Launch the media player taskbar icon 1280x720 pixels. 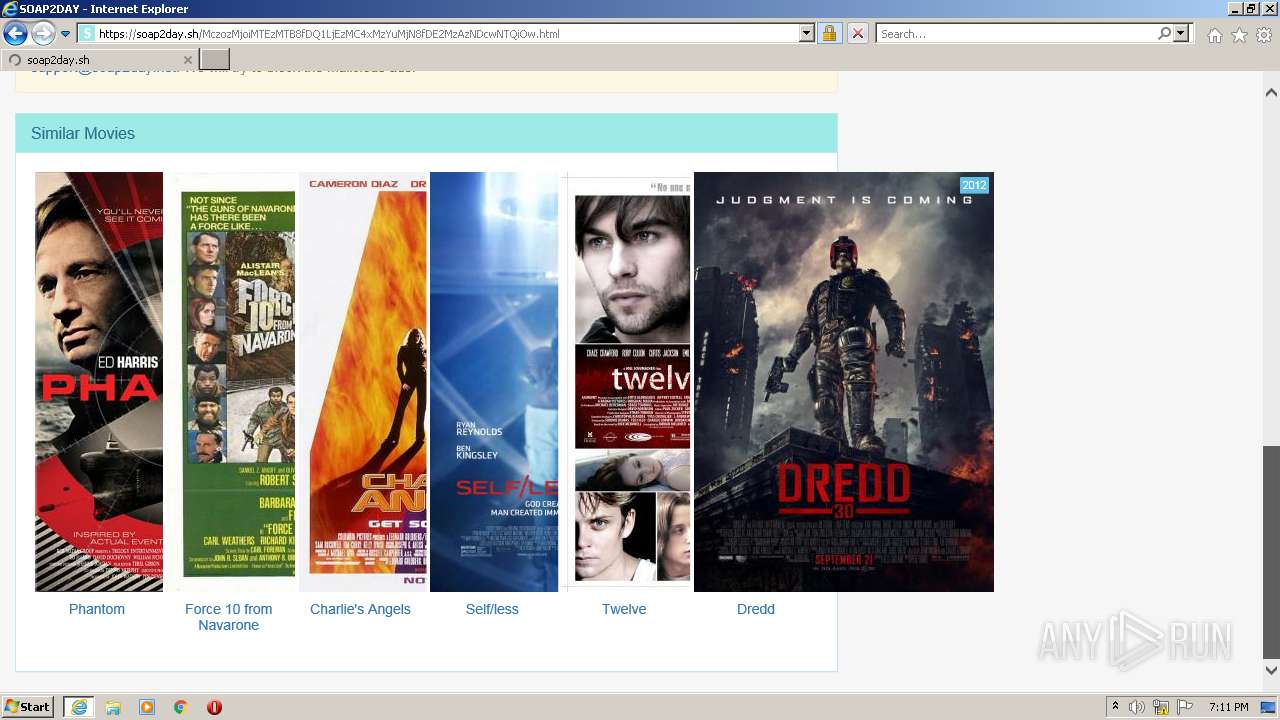(147, 707)
